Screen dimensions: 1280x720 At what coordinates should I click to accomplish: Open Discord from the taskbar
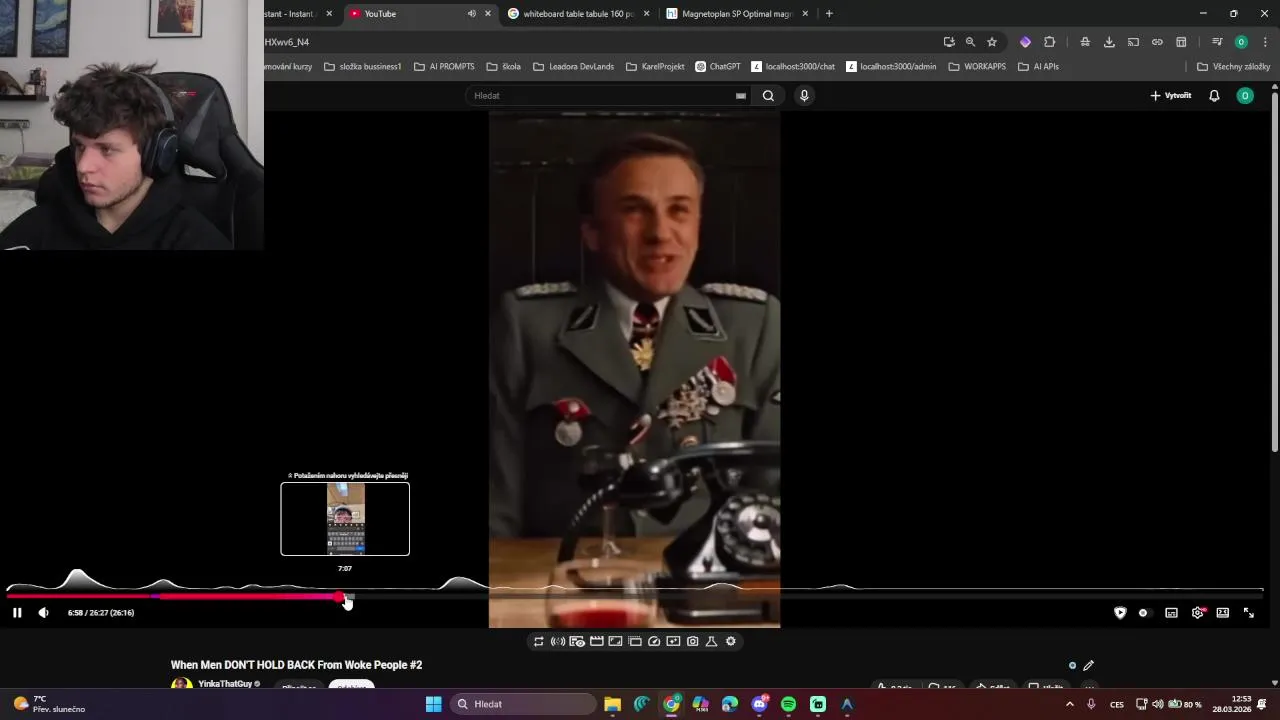tap(759, 704)
